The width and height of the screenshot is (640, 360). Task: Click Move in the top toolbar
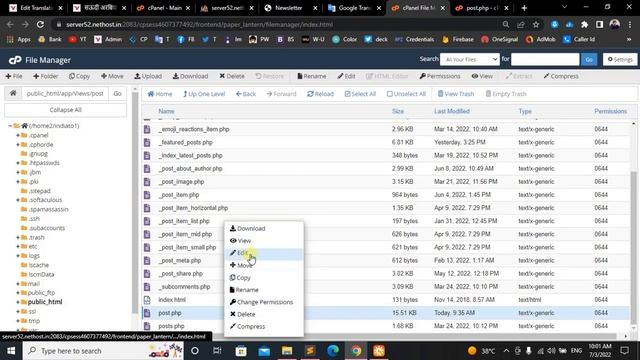[x=112, y=76]
